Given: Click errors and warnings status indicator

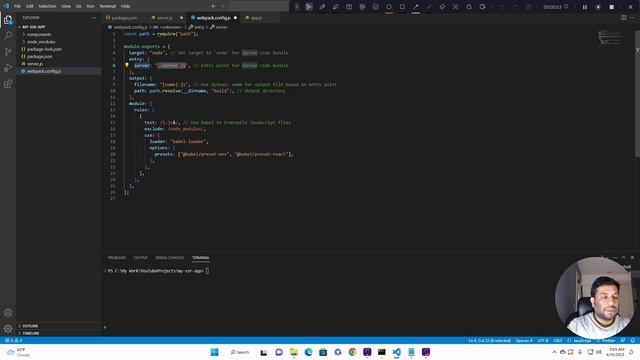Looking at the screenshot, I should [13, 340].
